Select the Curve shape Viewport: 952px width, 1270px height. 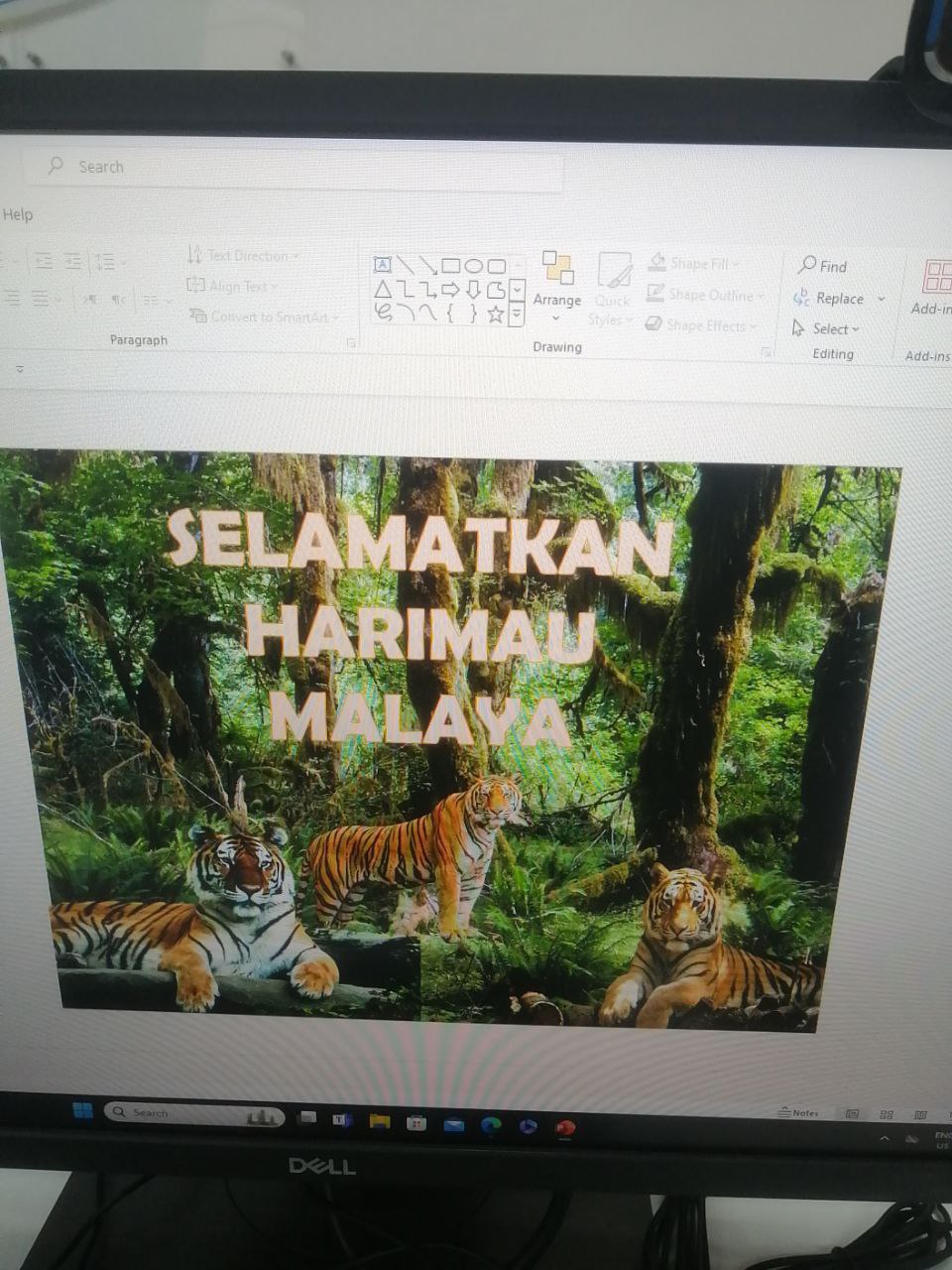[427, 313]
